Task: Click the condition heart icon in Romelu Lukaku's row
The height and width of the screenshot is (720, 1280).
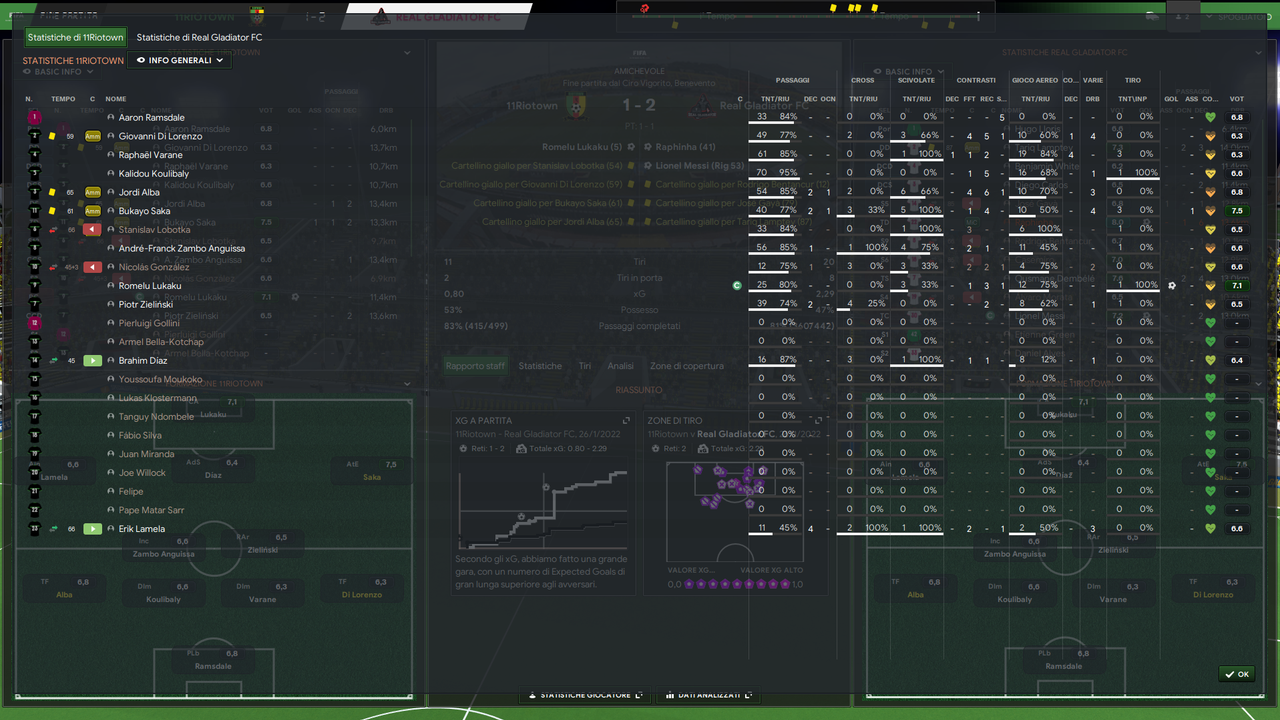Action: click(x=1211, y=285)
